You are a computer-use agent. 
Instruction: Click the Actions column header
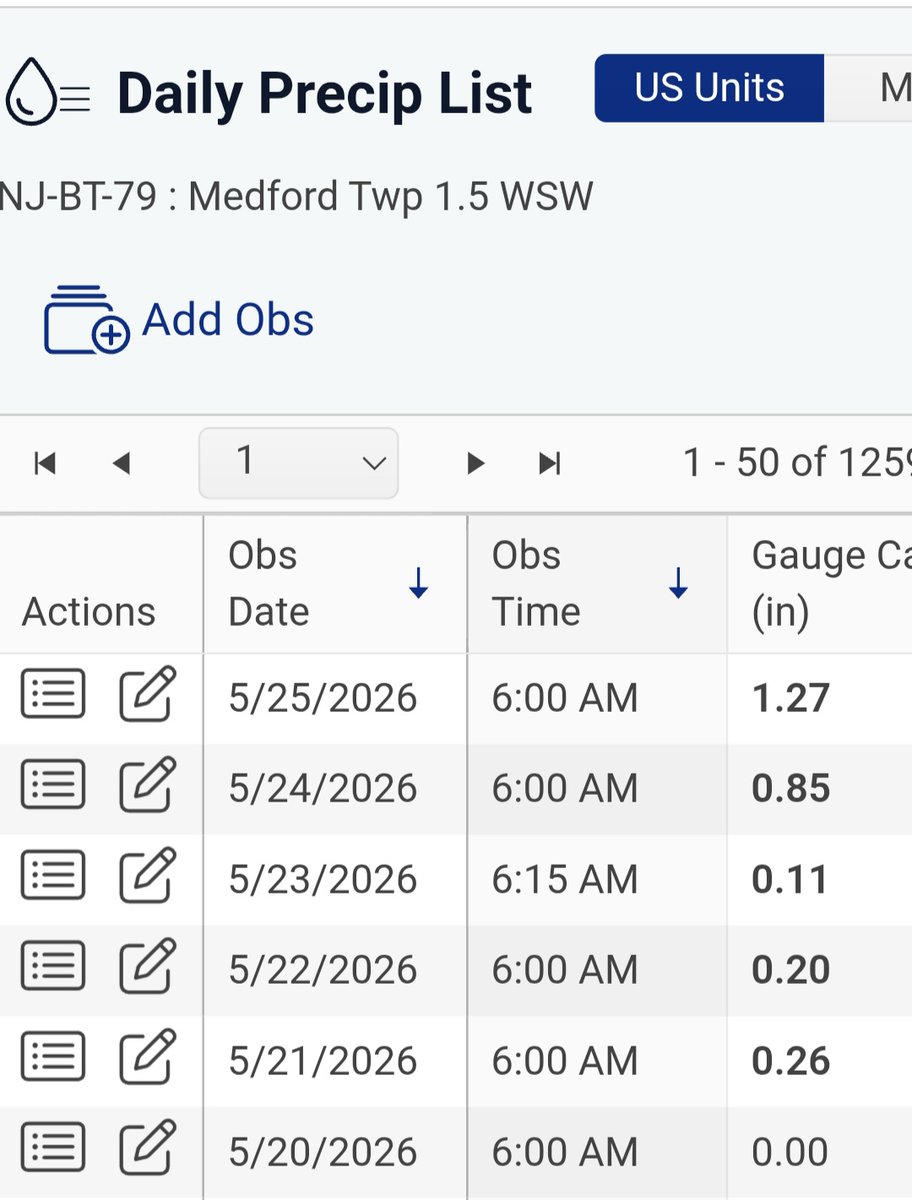click(x=101, y=584)
